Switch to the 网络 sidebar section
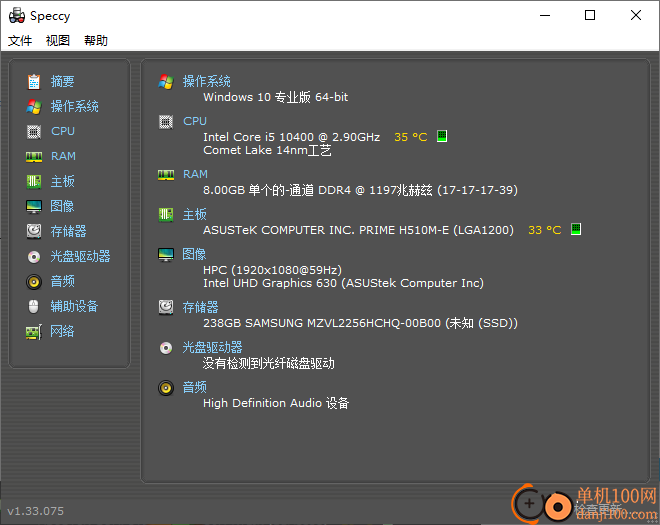 (x=62, y=331)
